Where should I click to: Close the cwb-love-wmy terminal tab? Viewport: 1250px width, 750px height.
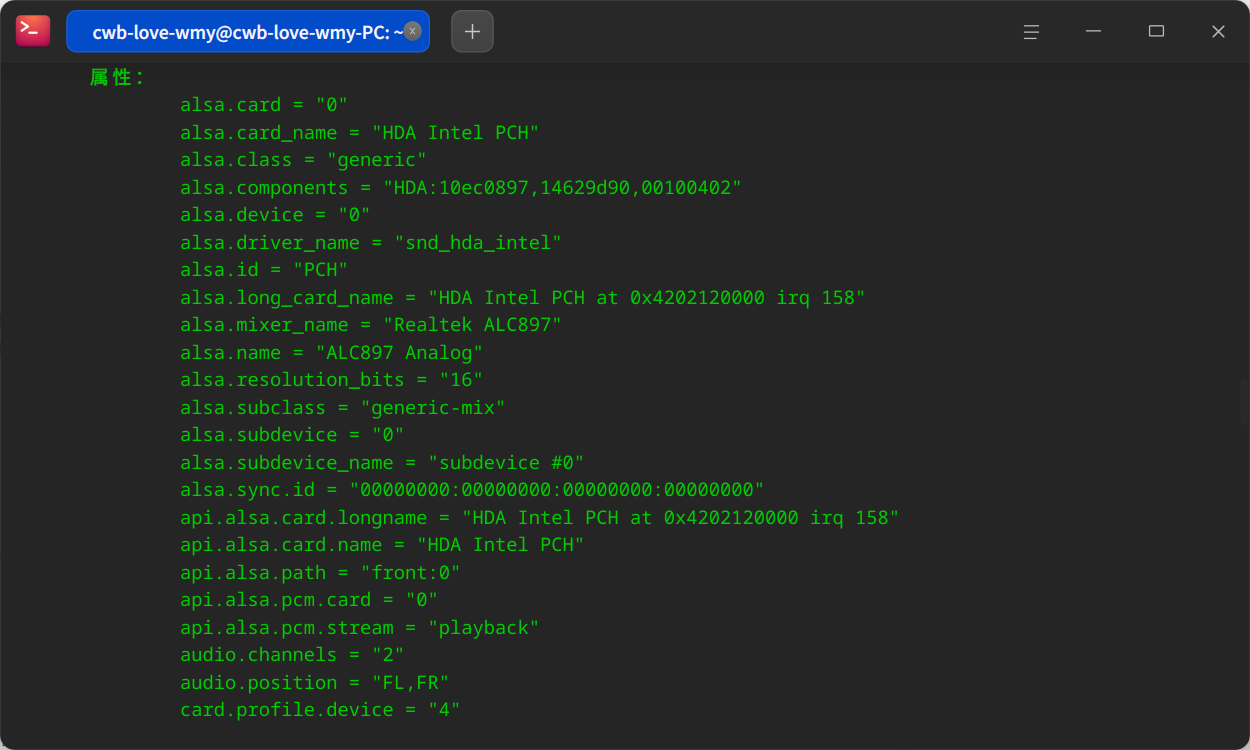point(412,31)
